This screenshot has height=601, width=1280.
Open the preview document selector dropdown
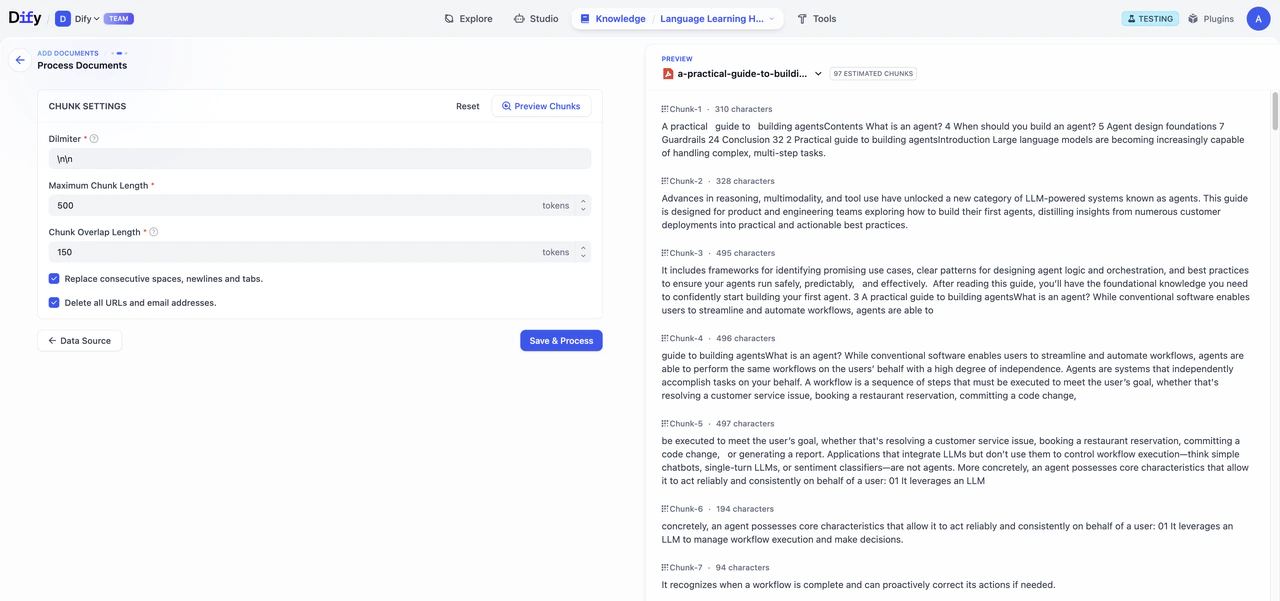[818, 73]
